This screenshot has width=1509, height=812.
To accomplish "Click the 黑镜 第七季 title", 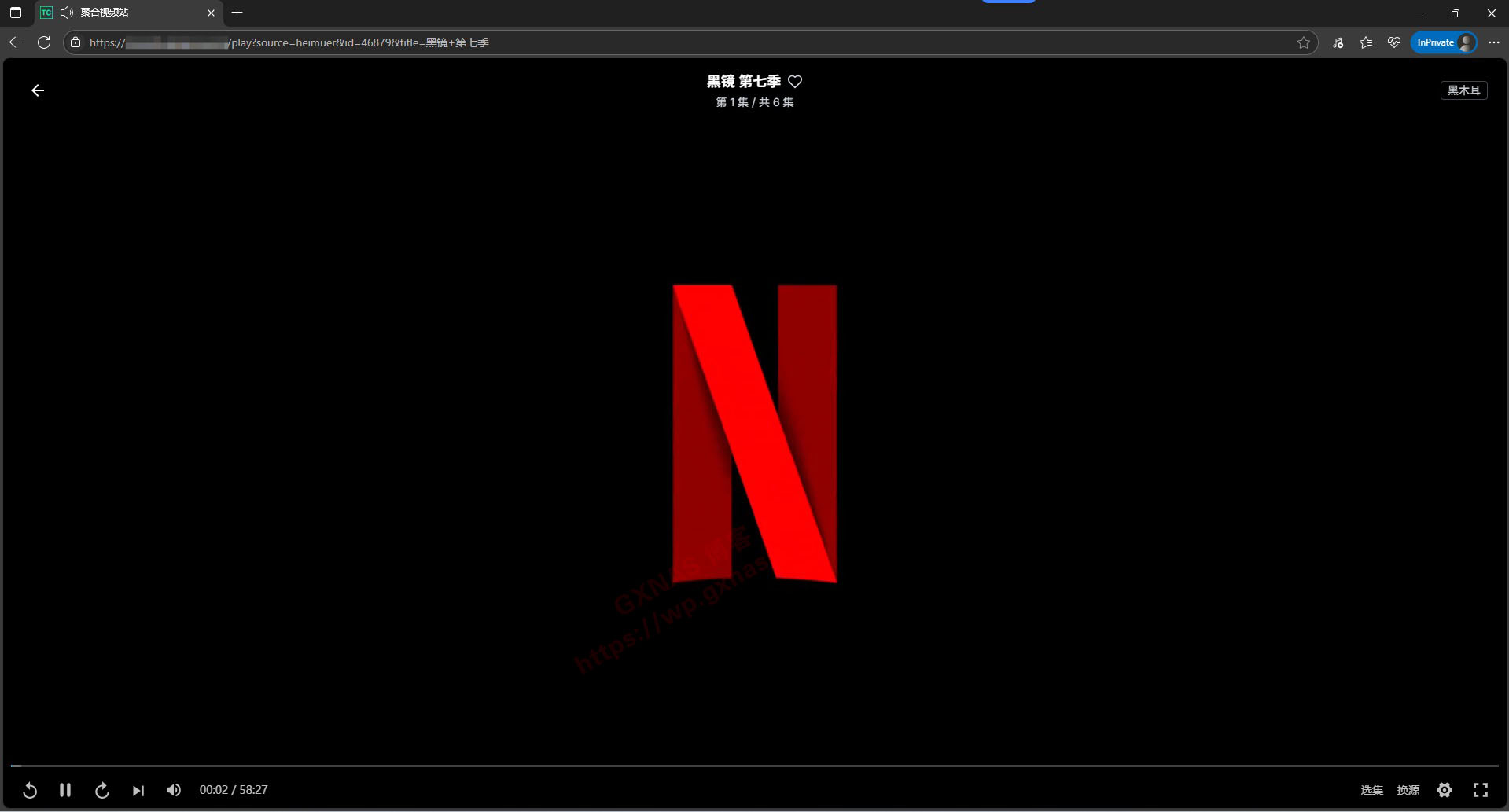I will pos(743,82).
